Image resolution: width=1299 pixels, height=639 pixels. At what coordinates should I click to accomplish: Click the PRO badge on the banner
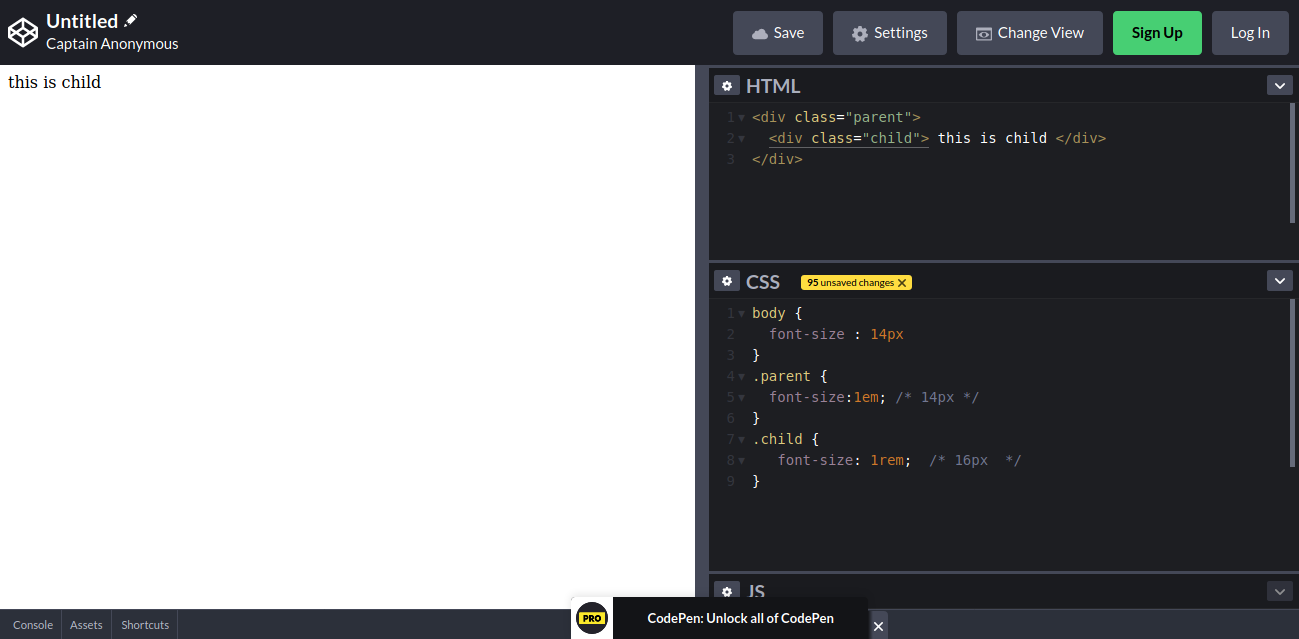pyautogui.click(x=591, y=618)
